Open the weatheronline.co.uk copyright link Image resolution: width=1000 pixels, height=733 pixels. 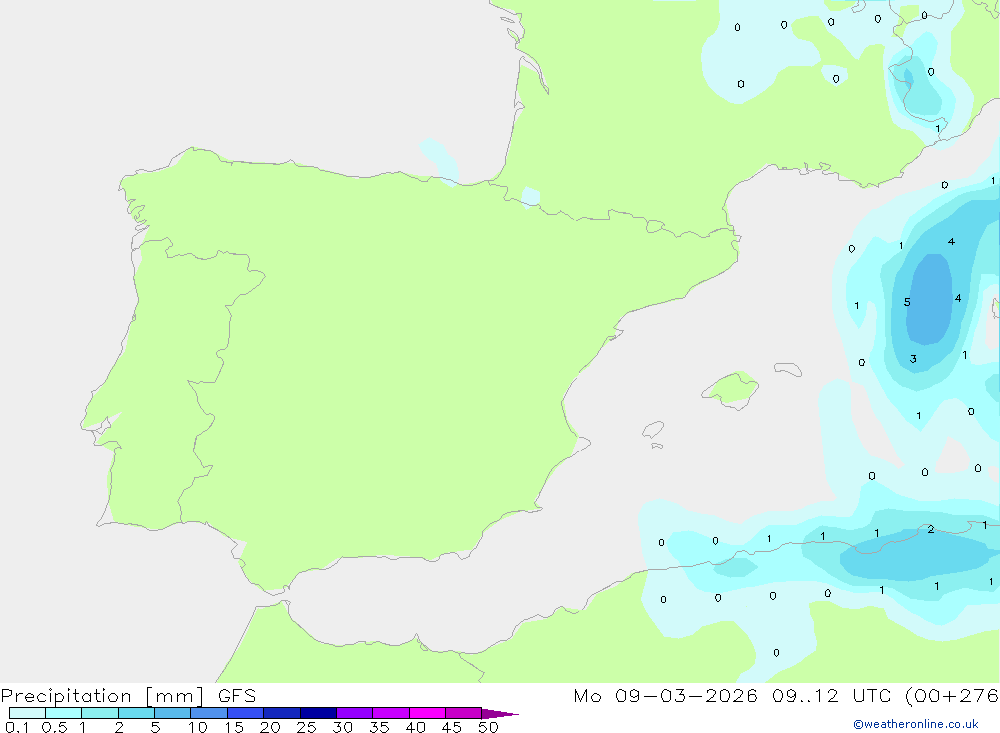(916, 724)
